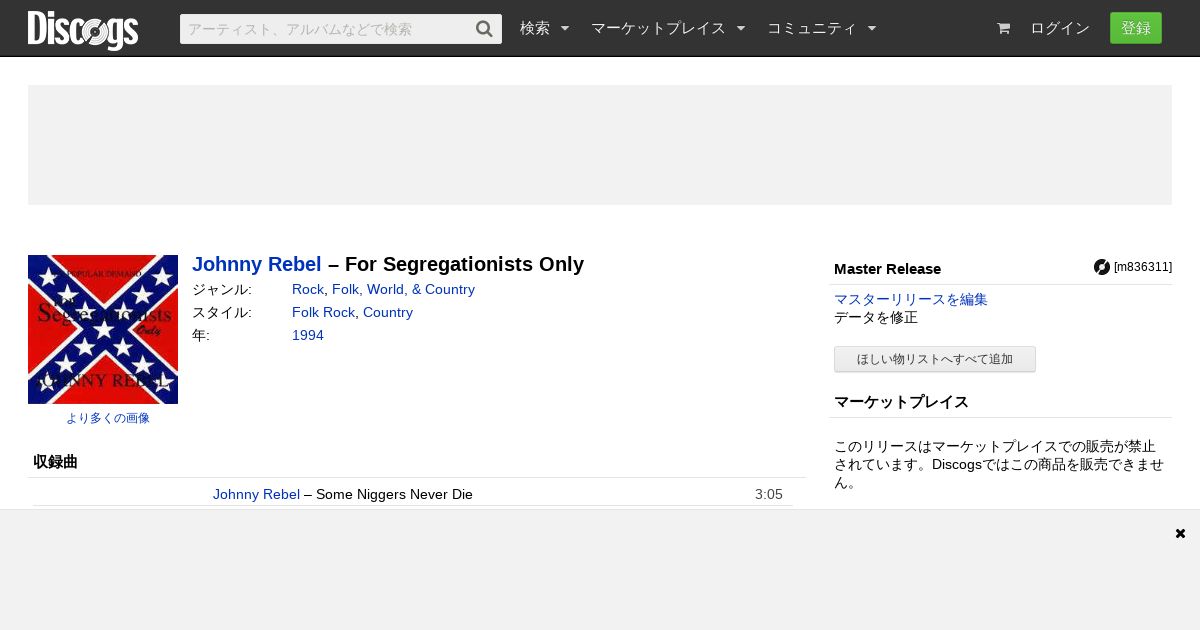Click the 3:05 track duration
This screenshot has height=630, width=1200.
click(769, 494)
